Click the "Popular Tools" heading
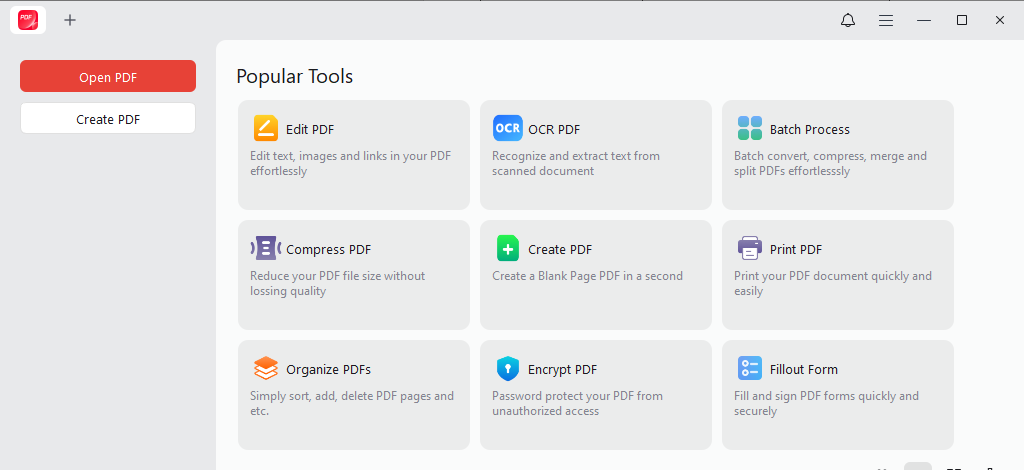This screenshot has height=470, width=1024. pos(295,76)
